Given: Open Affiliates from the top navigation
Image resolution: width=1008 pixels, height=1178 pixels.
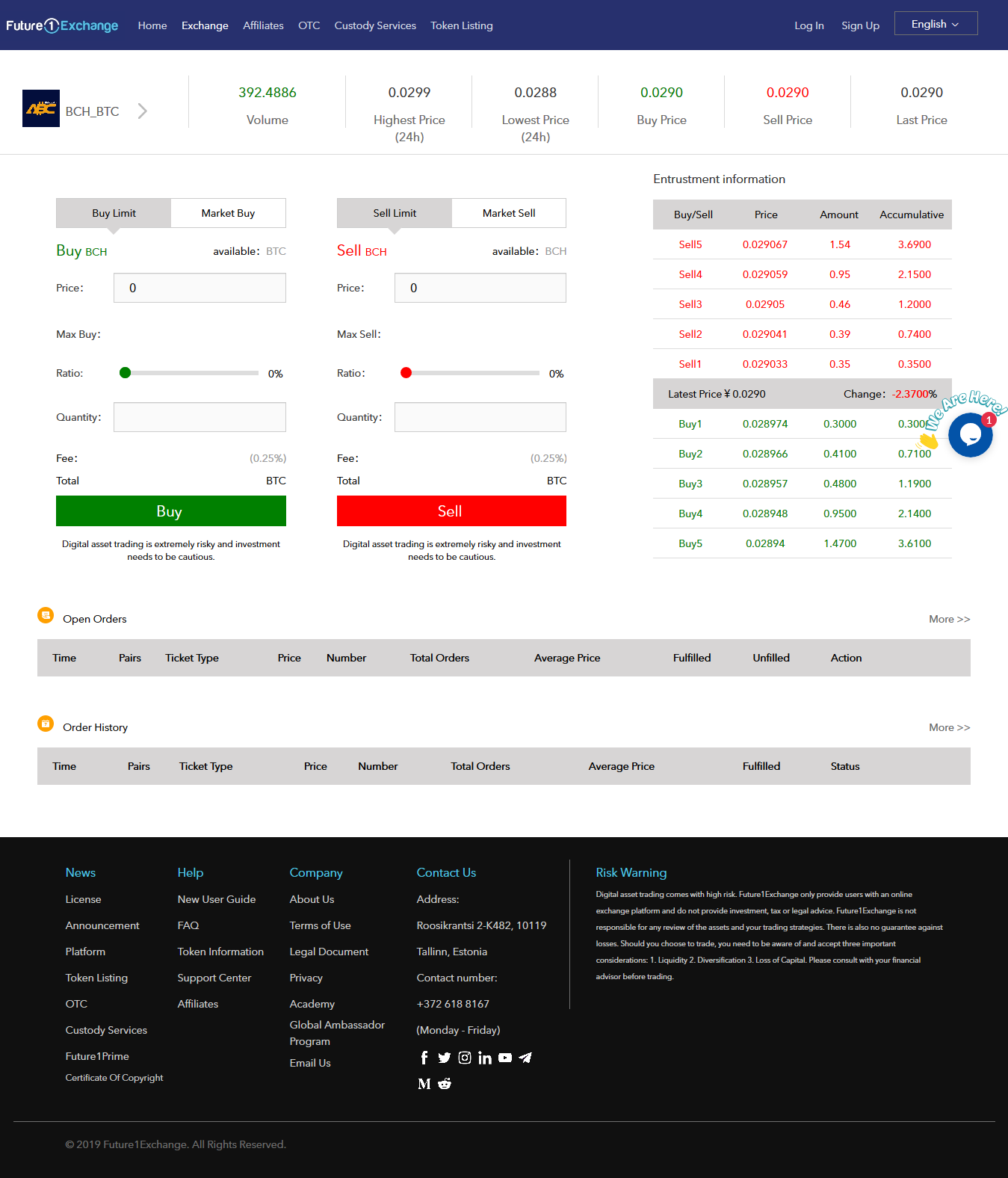Looking at the screenshot, I should pyautogui.click(x=263, y=25).
